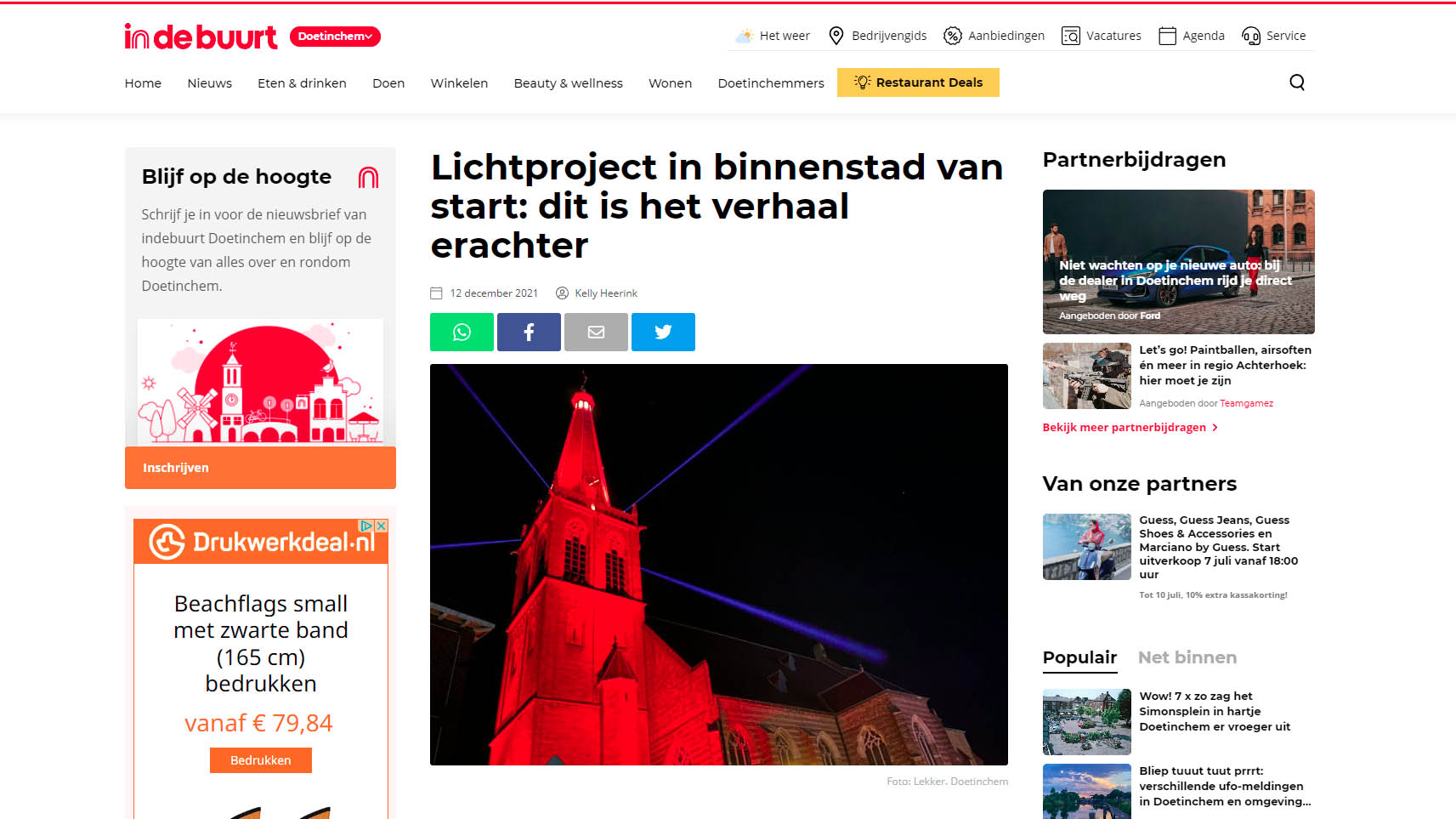
Task: Open the AdChoices info arrow
Action: click(x=366, y=526)
